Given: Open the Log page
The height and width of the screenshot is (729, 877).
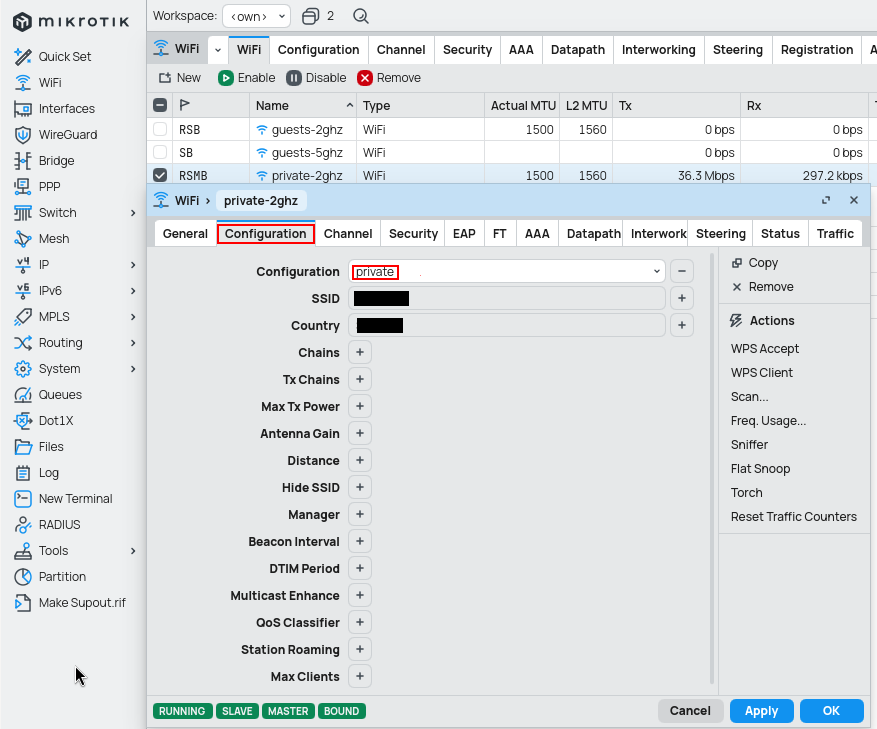Looking at the screenshot, I should tap(36, 473).
